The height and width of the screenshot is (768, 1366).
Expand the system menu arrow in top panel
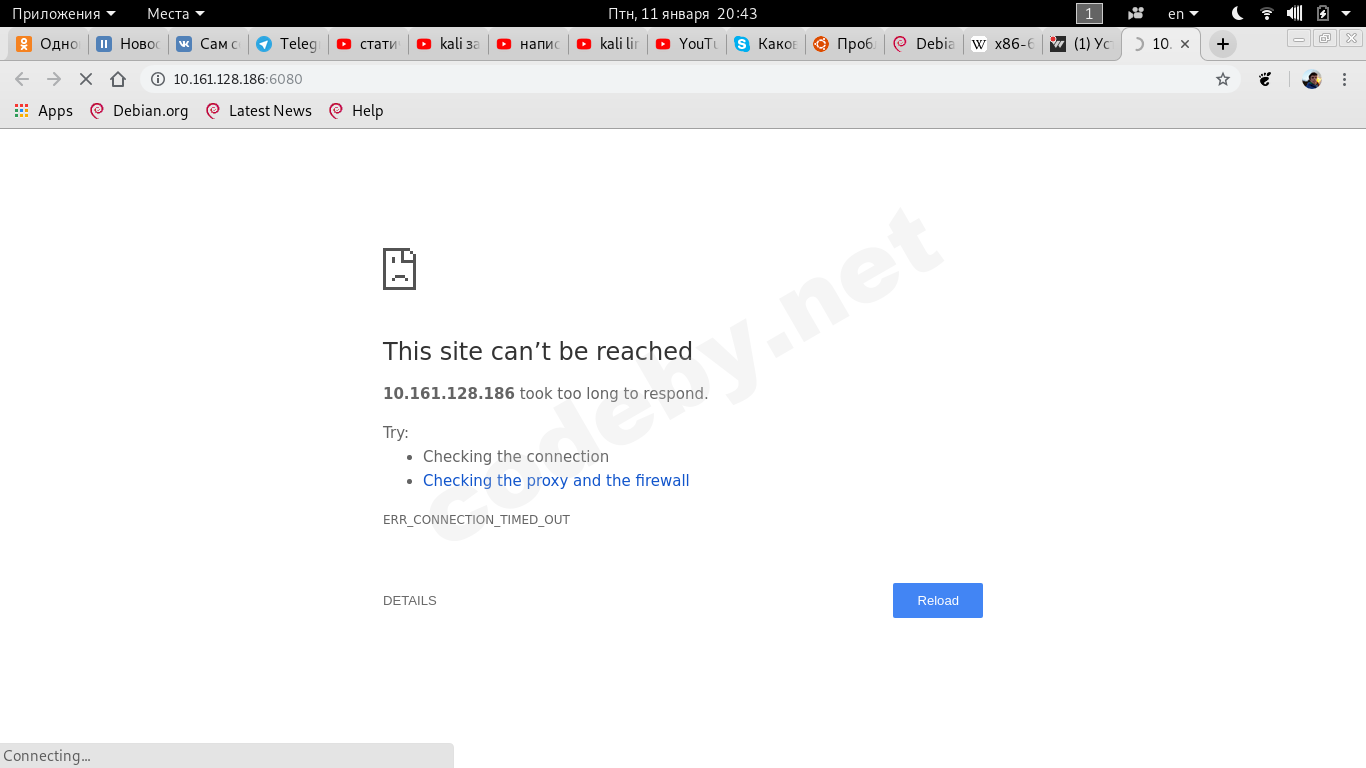coord(1346,13)
